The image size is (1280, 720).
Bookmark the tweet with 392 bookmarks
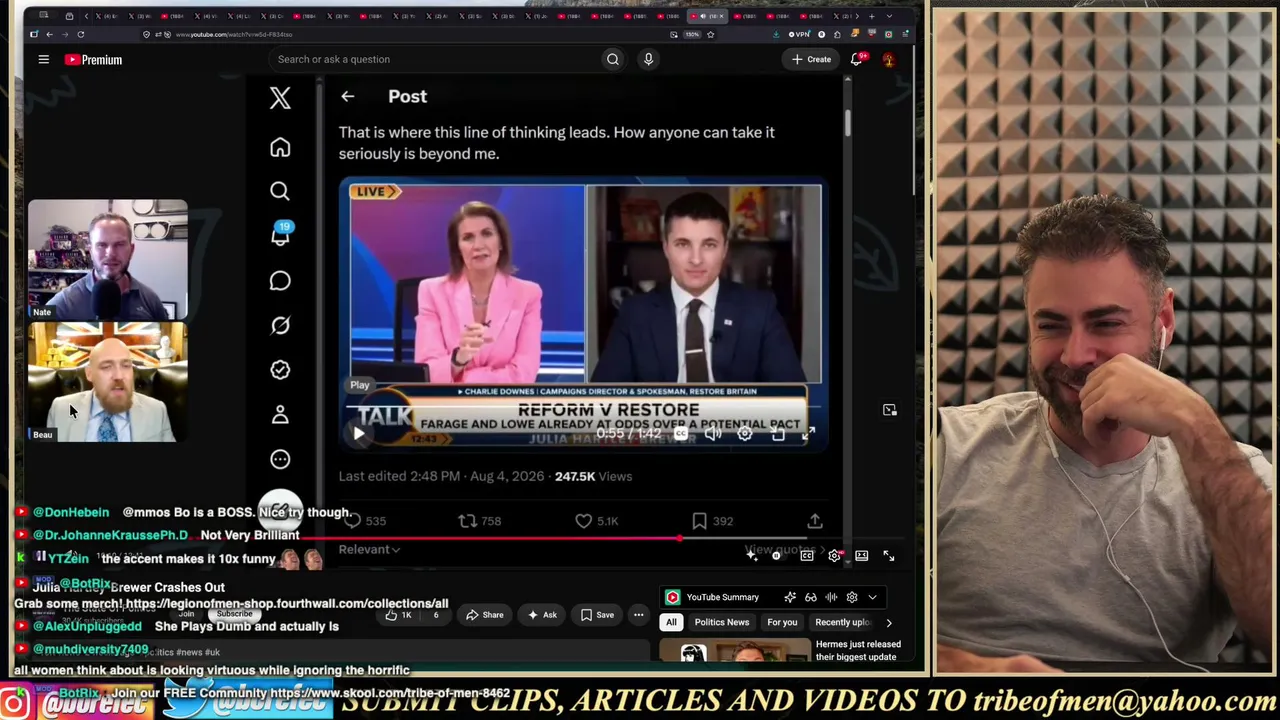[x=712, y=521]
